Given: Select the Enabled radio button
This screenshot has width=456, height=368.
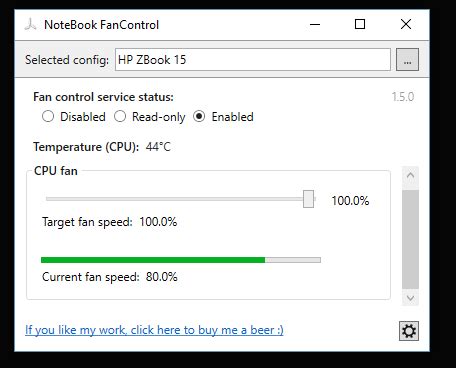Looking at the screenshot, I should (x=199, y=117).
